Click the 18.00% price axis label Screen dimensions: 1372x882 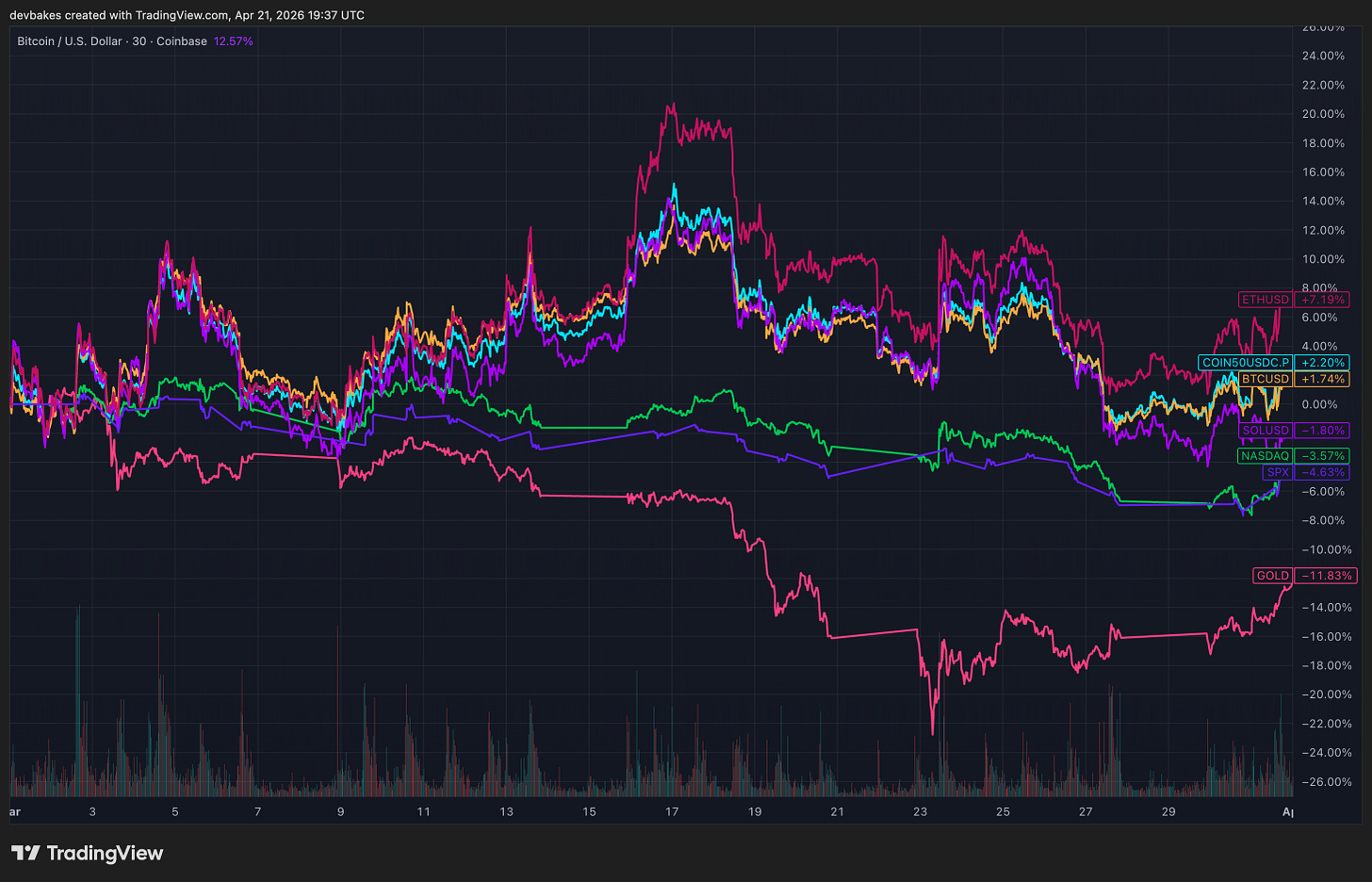click(x=1321, y=143)
